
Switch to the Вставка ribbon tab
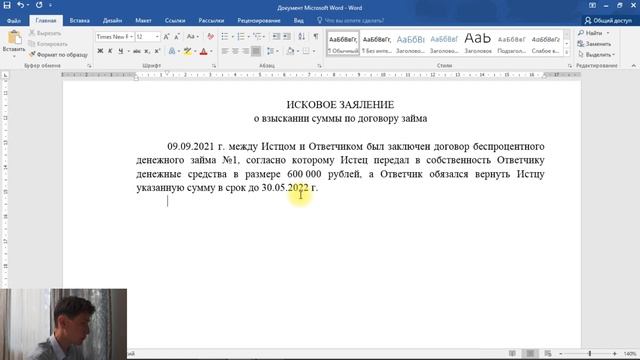click(x=79, y=20)
